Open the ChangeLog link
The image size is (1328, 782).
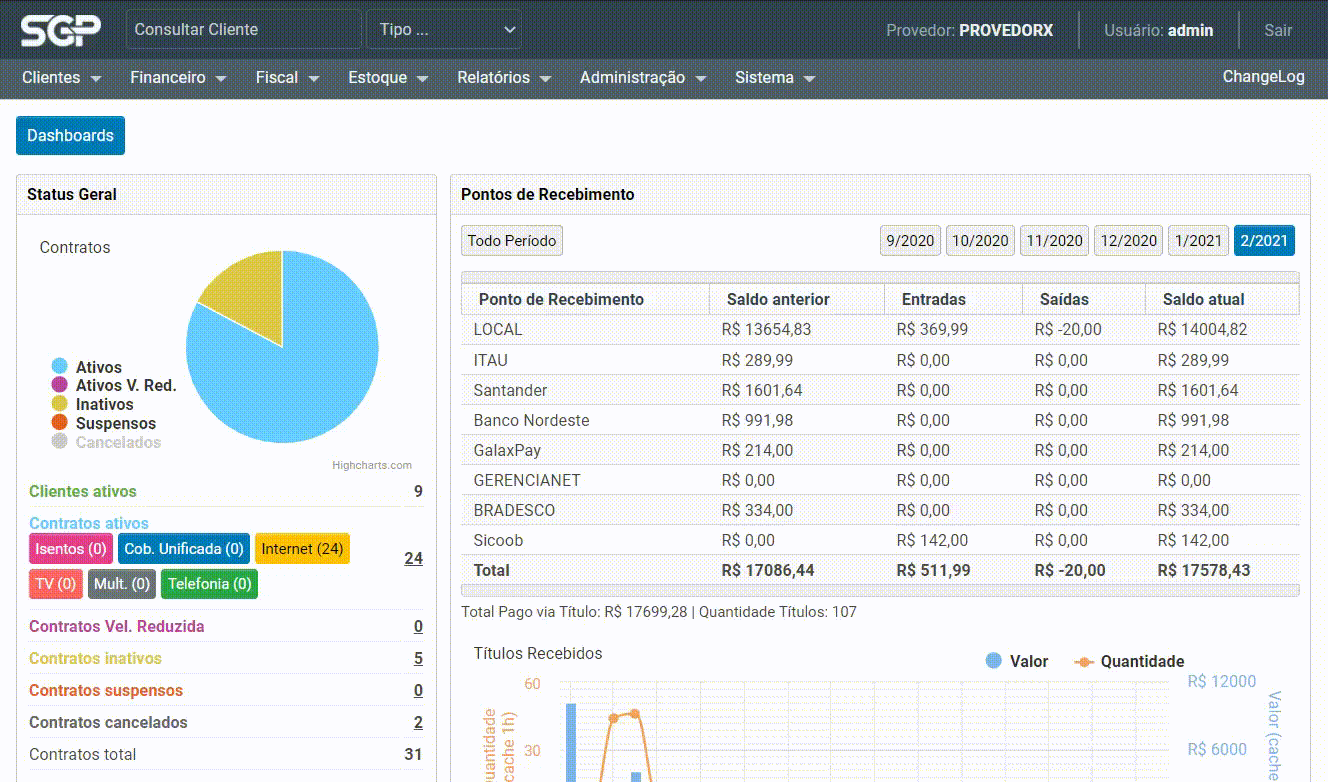pos(1263,77)
